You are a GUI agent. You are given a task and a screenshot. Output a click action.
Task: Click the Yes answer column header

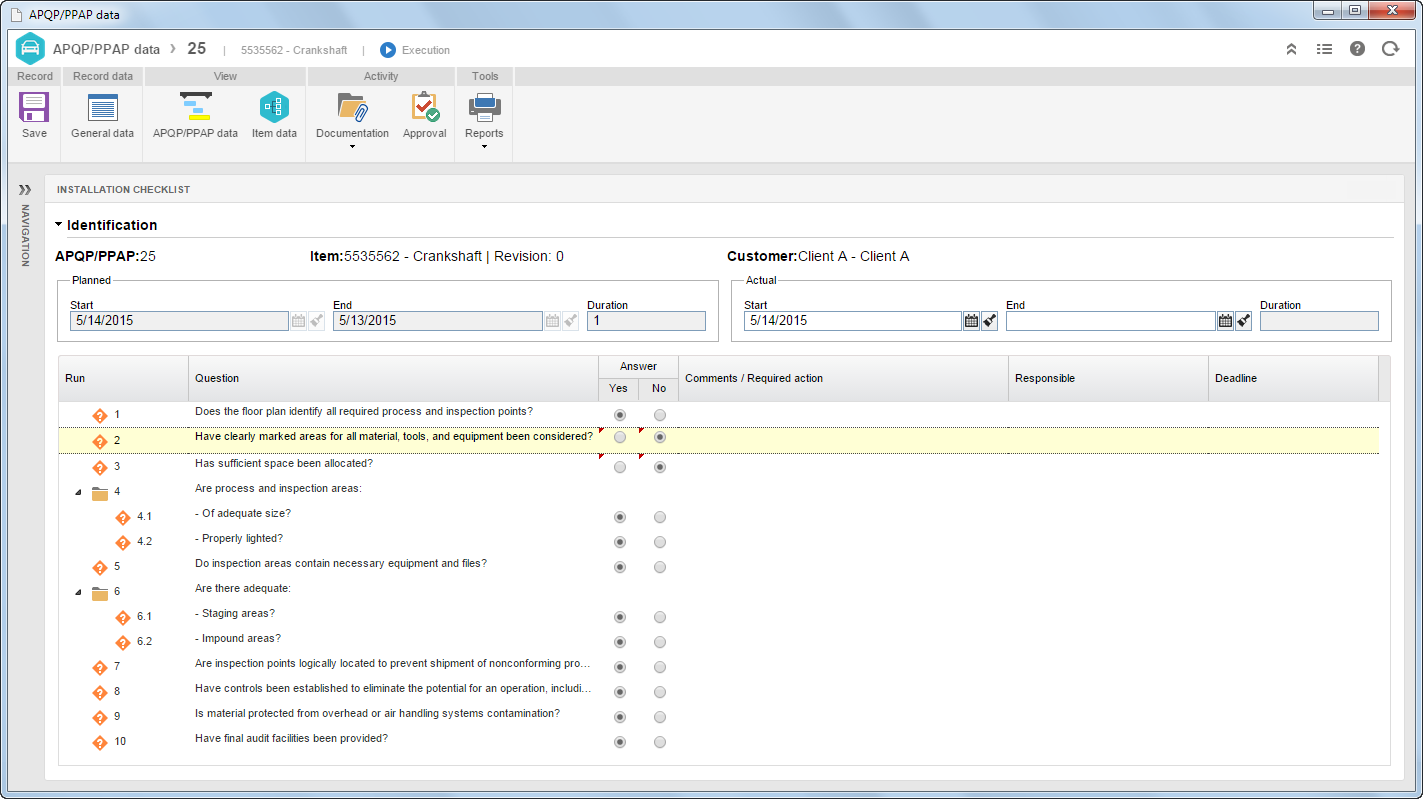[x=619, y=389]
